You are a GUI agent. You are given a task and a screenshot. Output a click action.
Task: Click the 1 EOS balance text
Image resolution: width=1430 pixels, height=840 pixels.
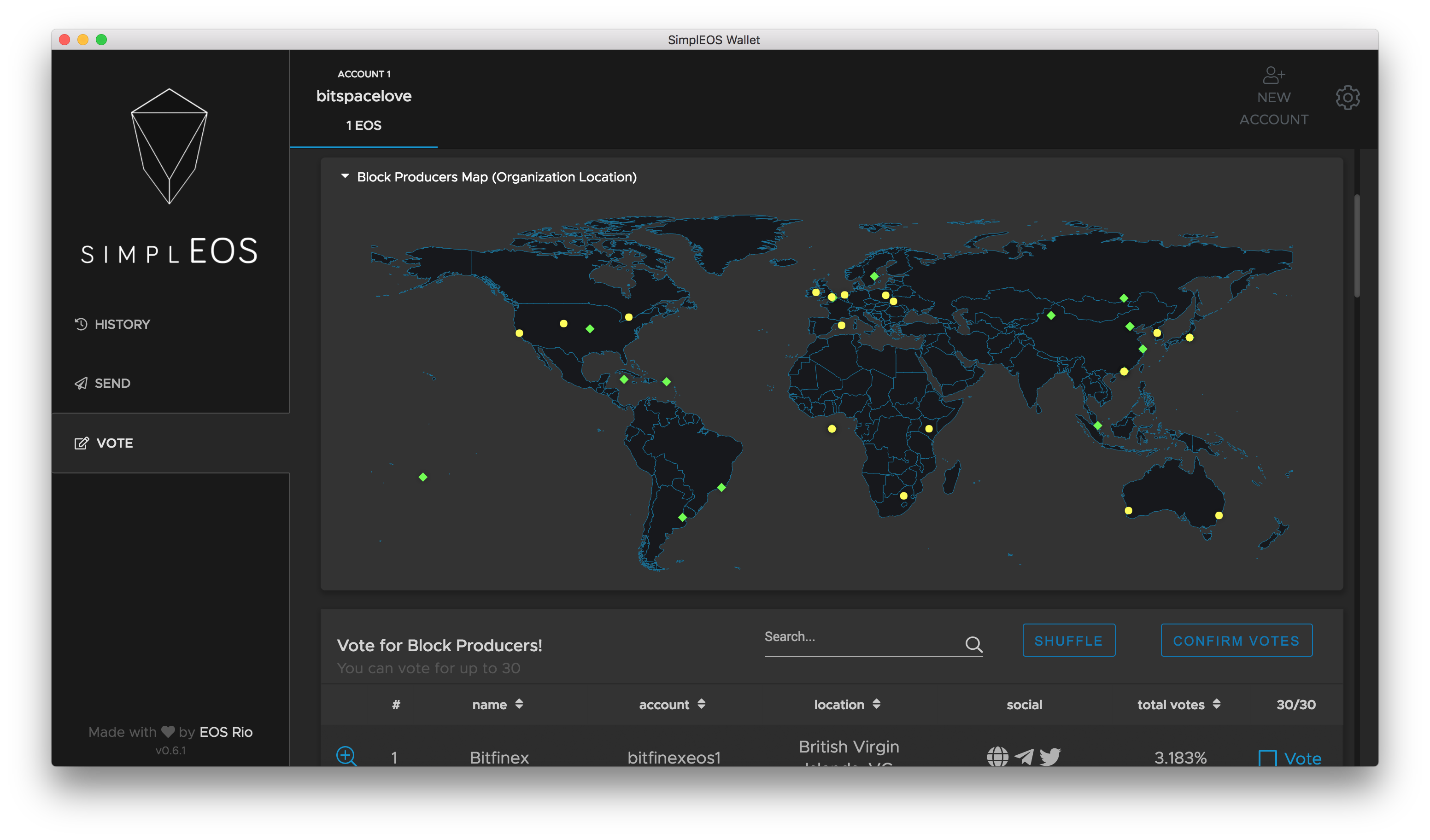[x=364, y=125]
